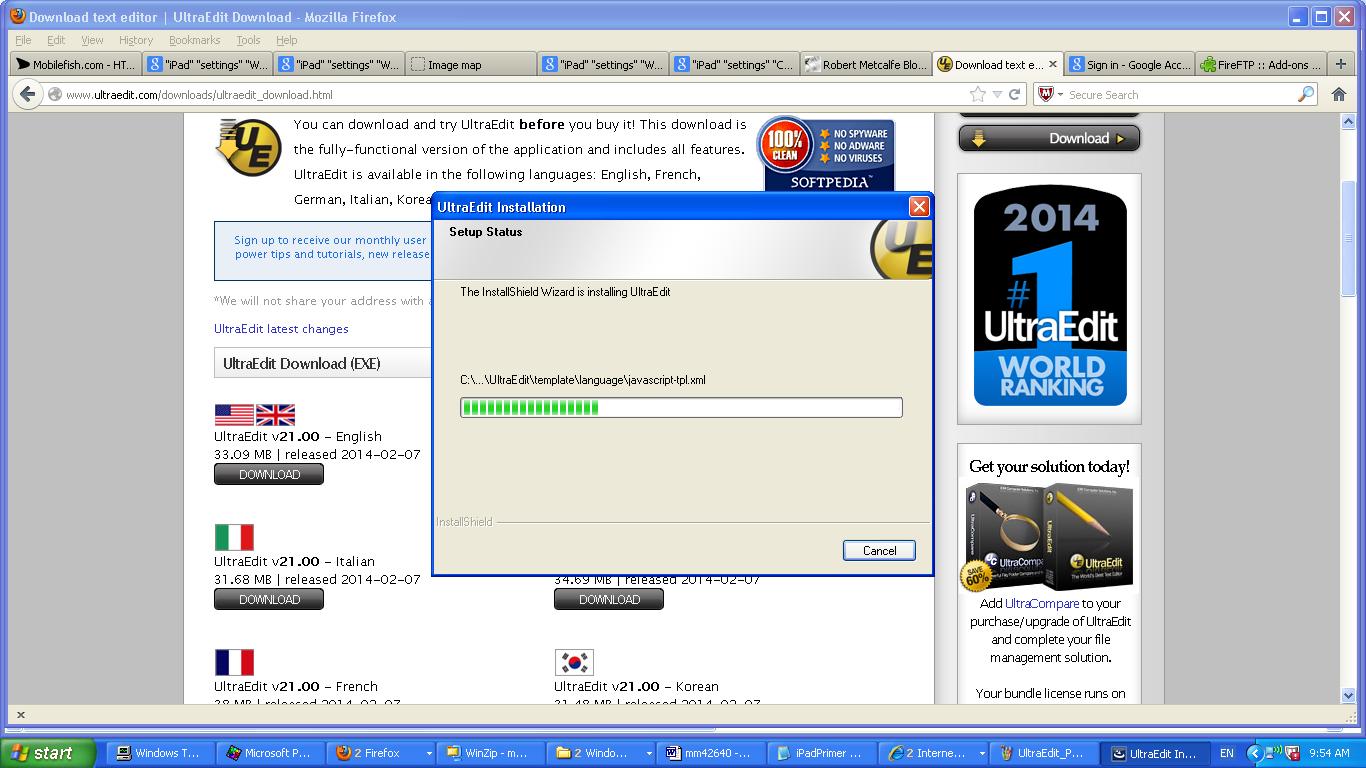The width and height of the screenshot is (1366, 768).
Task: Close the Download text editor tab
Action: pyautogui.click(x=1052, y=64)
